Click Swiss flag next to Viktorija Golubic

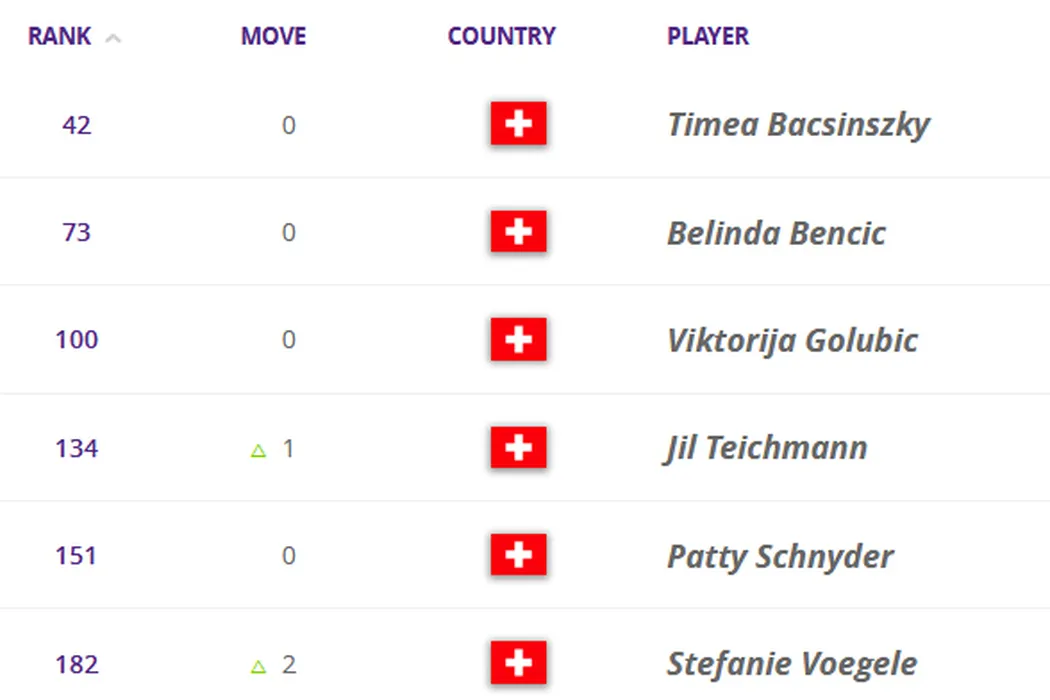518,340
